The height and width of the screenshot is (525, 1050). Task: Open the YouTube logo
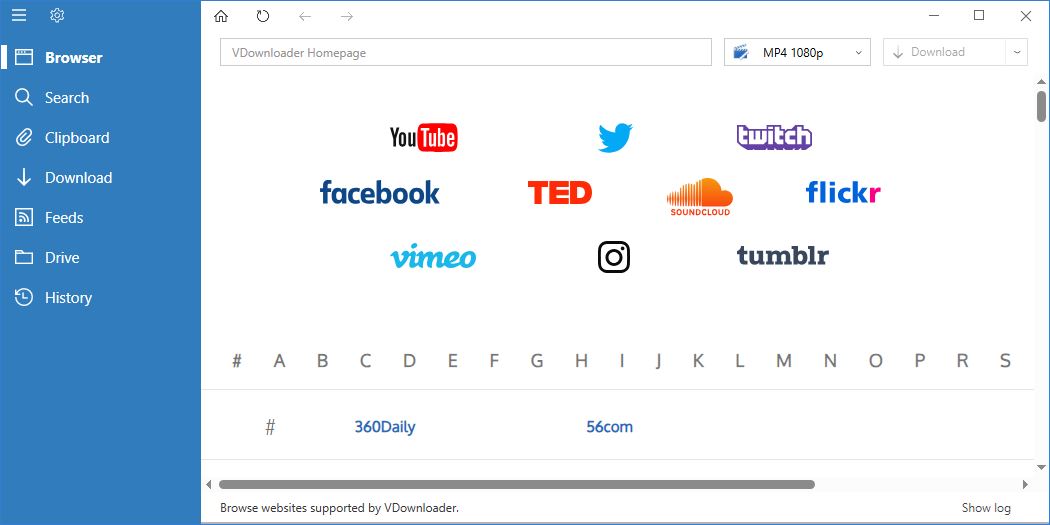click(x=423, y=137)
